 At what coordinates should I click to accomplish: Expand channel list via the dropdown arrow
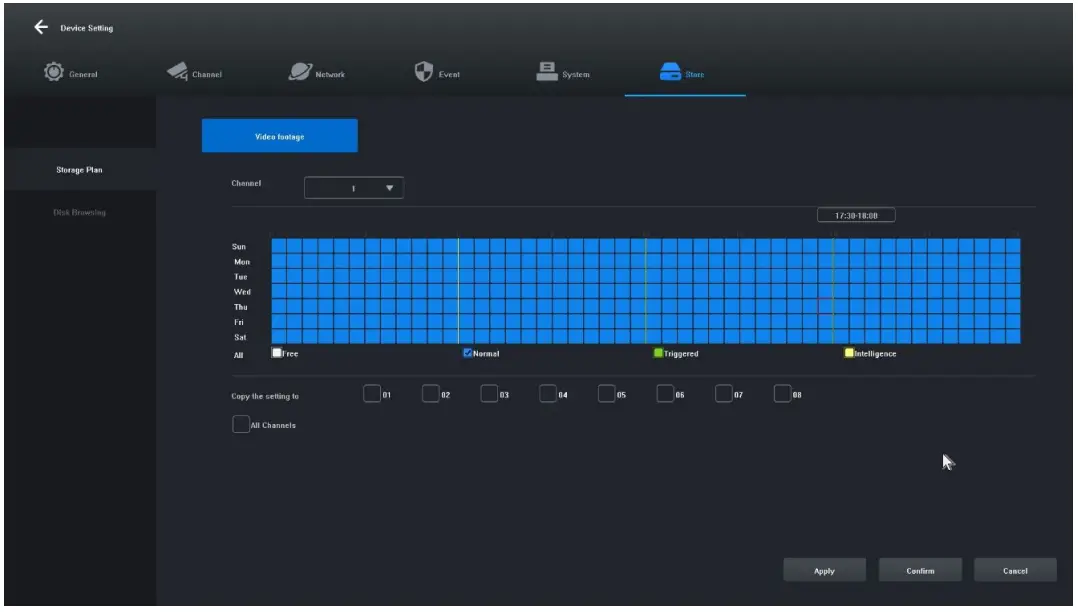tap(389, 188)
